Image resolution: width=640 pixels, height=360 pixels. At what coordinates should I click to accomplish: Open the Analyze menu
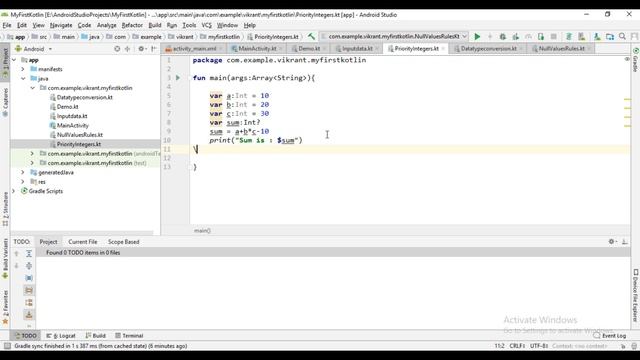click(x=107, y=25)
